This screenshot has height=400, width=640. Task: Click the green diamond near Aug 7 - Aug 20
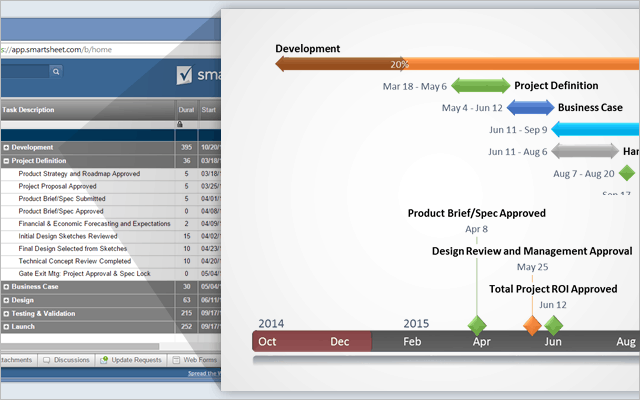[627, 172]
